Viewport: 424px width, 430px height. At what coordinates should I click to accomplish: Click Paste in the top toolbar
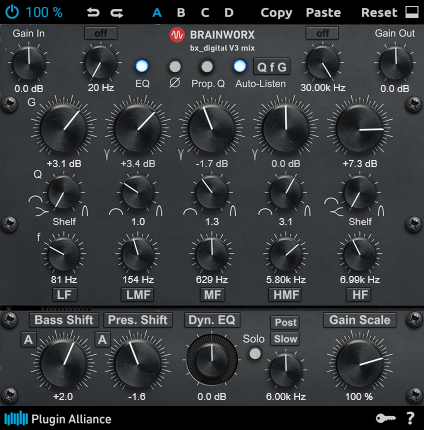point(323,13)
